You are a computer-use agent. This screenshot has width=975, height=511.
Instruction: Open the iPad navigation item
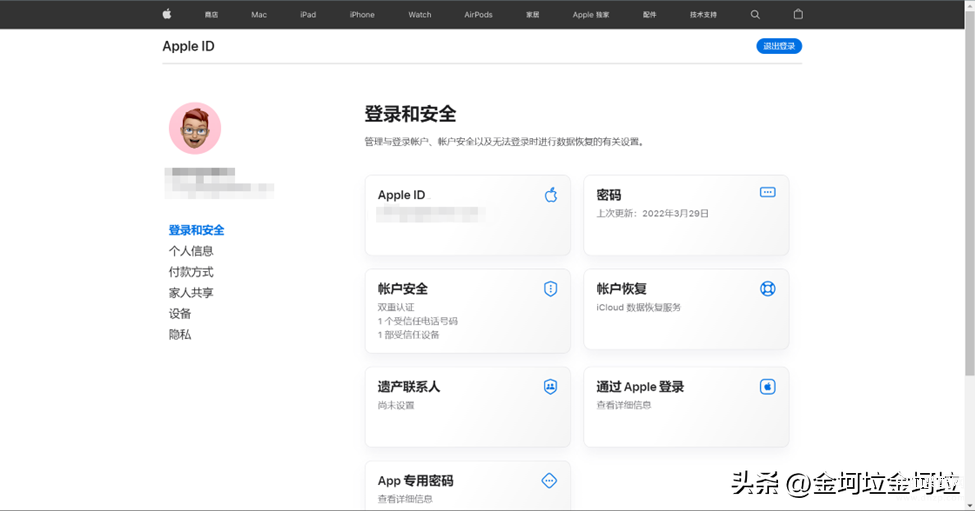tap(308, 15)
